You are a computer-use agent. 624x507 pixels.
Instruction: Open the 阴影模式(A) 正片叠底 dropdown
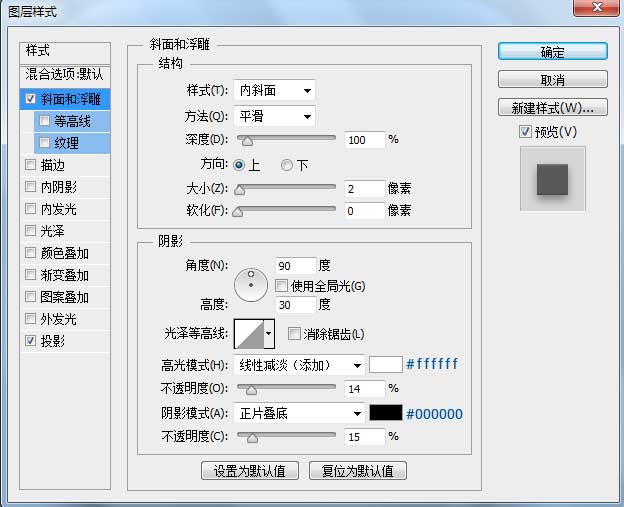click(x=299, y=413)
